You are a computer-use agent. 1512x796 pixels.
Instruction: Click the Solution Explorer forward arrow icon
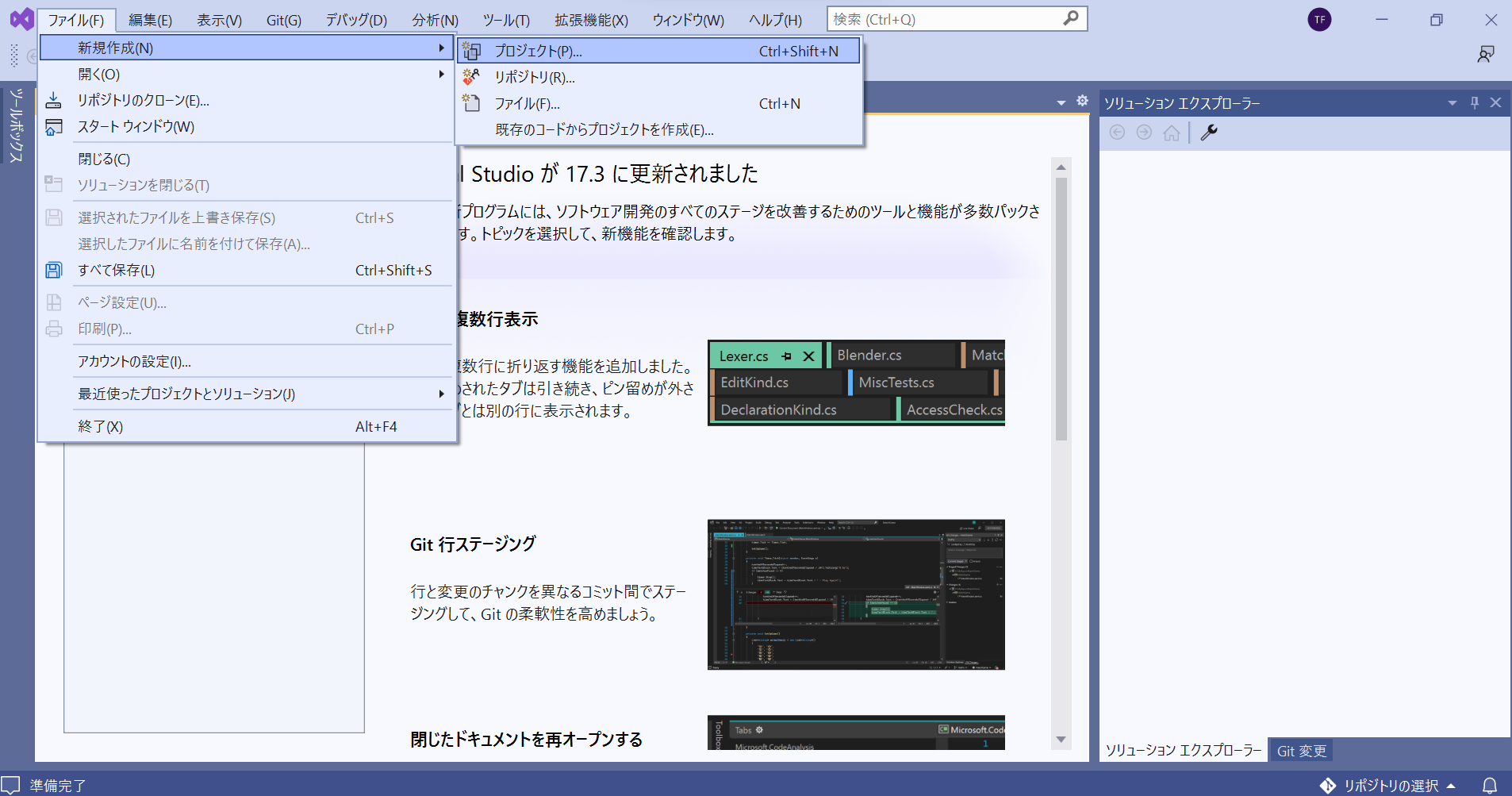coord(1144,133)
